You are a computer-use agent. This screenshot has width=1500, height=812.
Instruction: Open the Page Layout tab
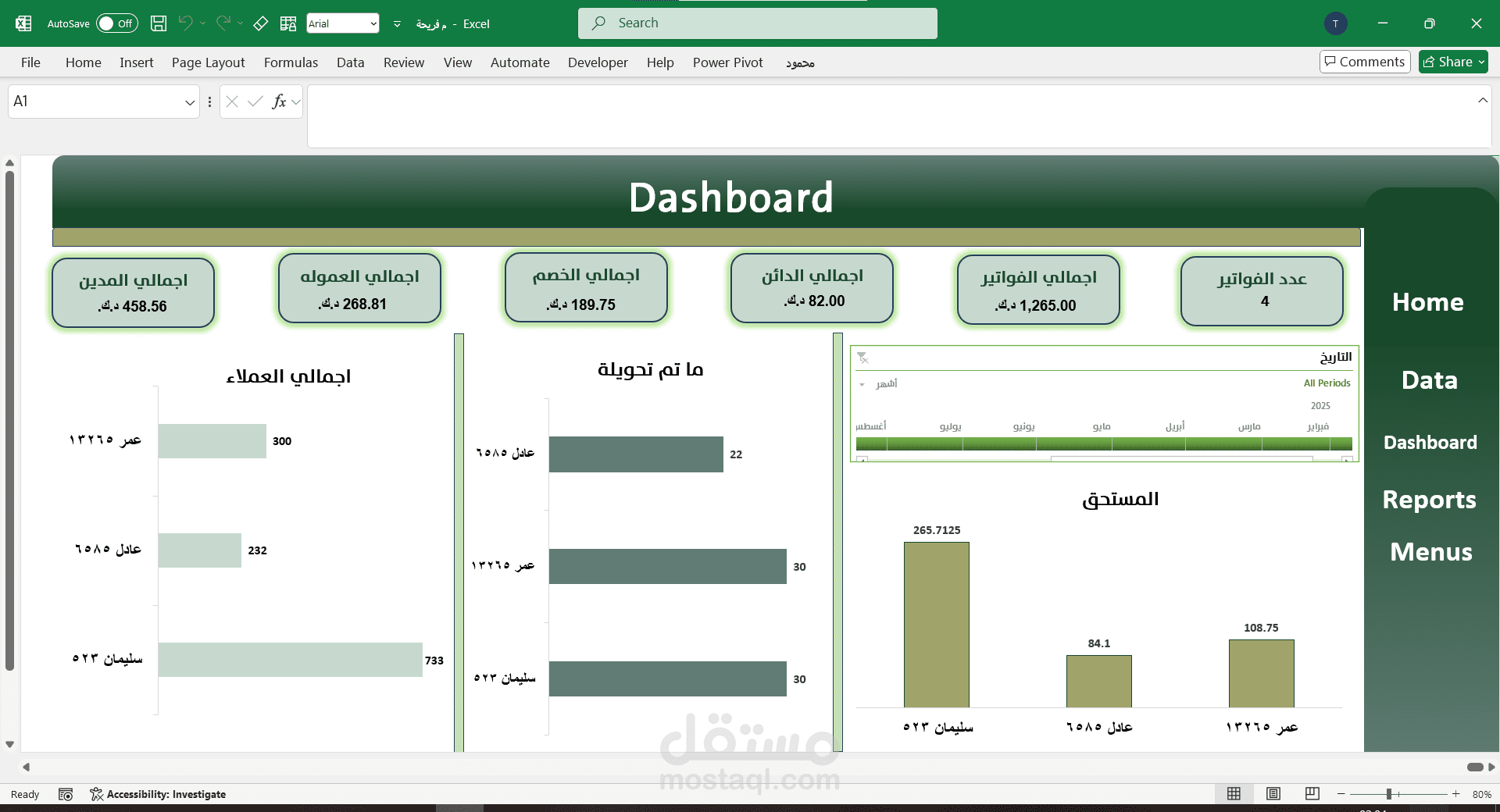[x=208, y=62]
